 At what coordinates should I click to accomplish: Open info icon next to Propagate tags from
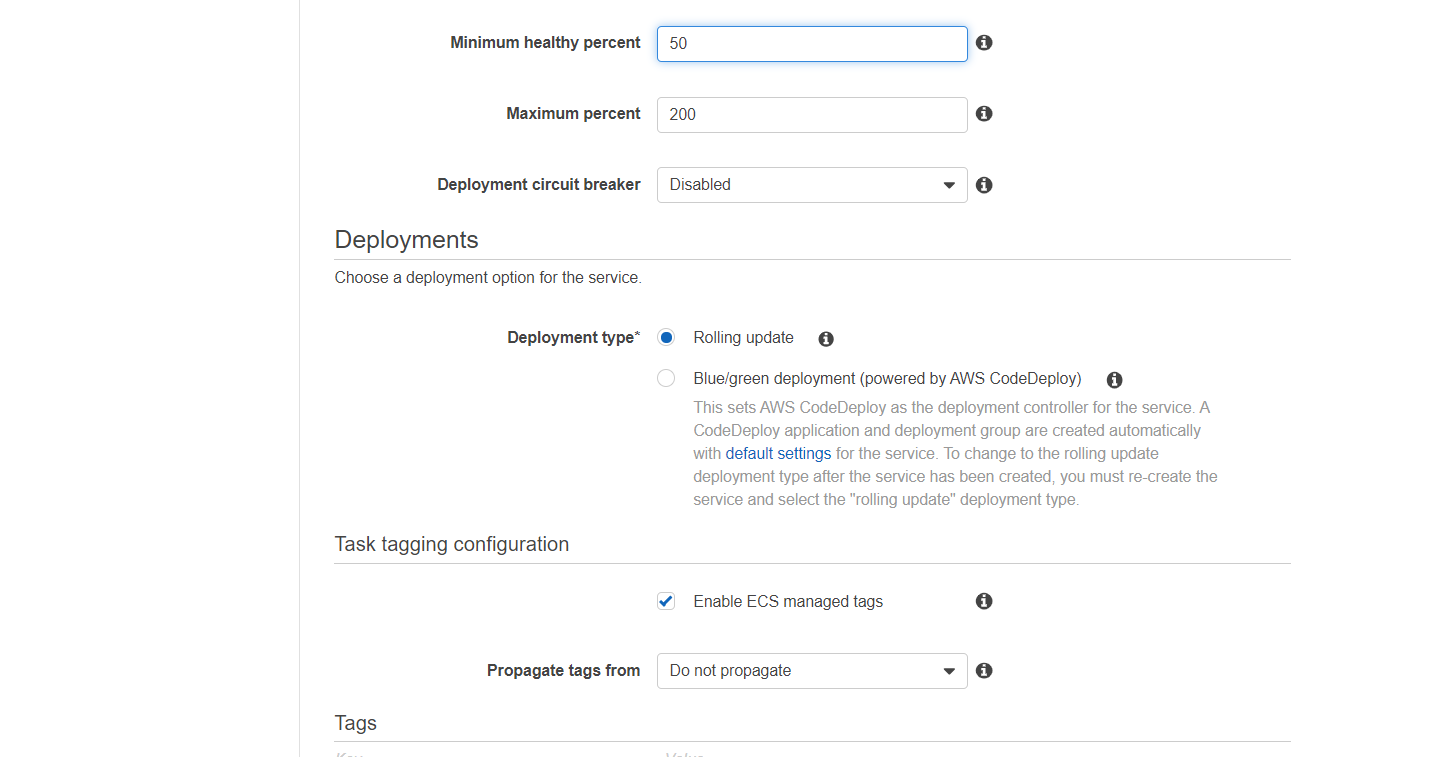click(x=984, y=671)
